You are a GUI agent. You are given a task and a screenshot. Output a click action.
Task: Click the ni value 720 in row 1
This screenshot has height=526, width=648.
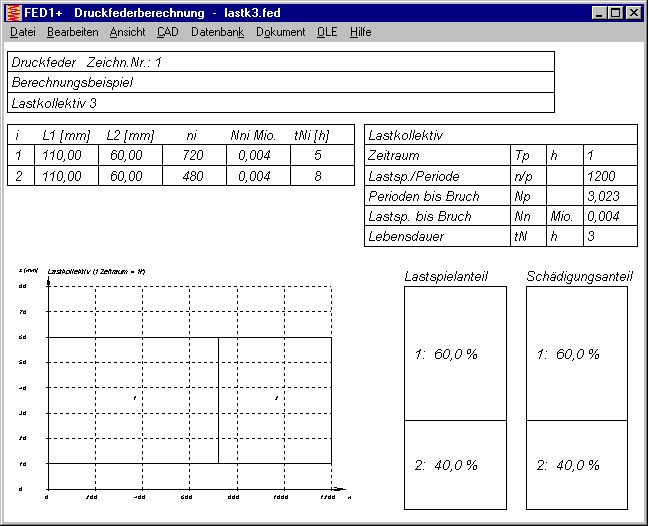[x=193, y=155]
